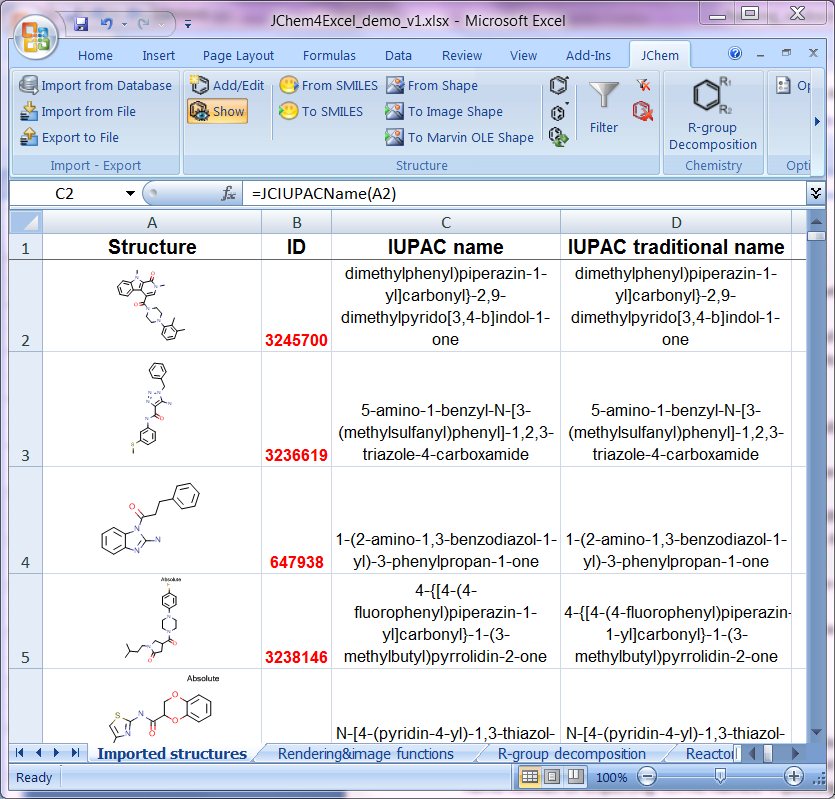Screen dimensions: 835x799
Task: Select Import from File
Action: click(x=88, y=111)
